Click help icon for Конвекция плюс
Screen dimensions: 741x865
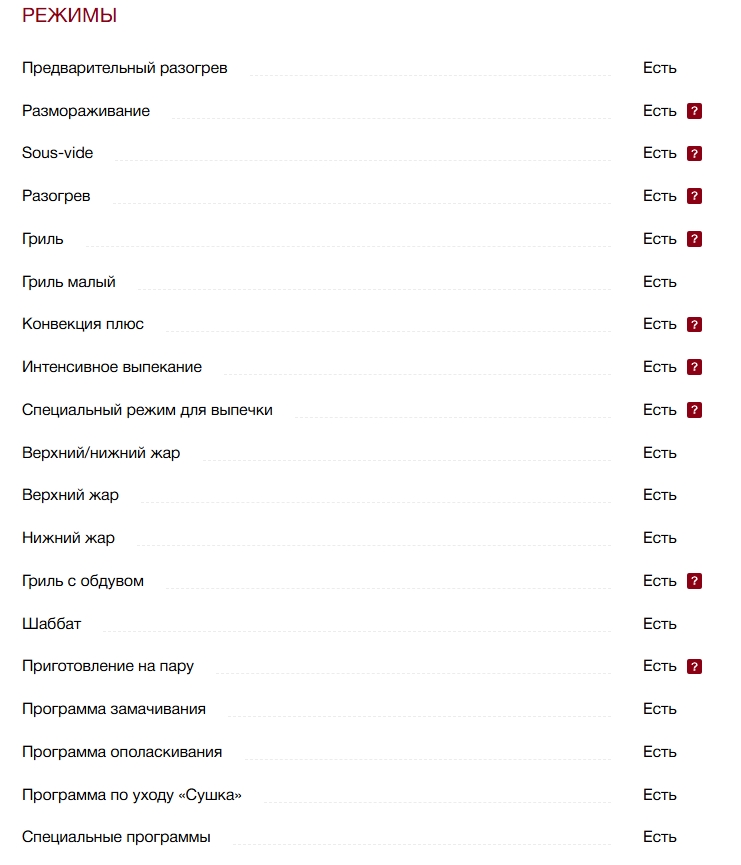[694, 324]
